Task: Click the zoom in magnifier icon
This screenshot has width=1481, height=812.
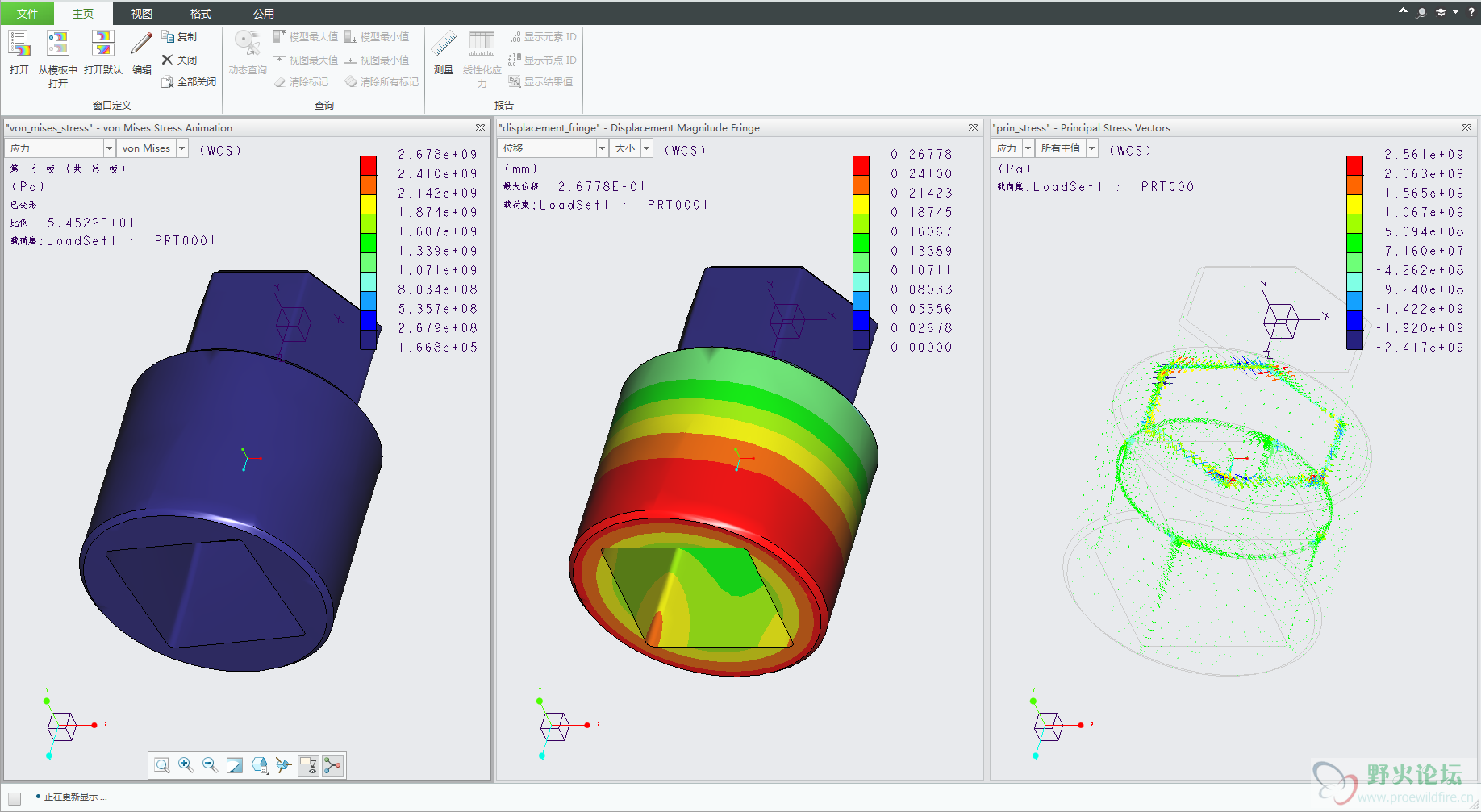Action: (x=186, y=765)
